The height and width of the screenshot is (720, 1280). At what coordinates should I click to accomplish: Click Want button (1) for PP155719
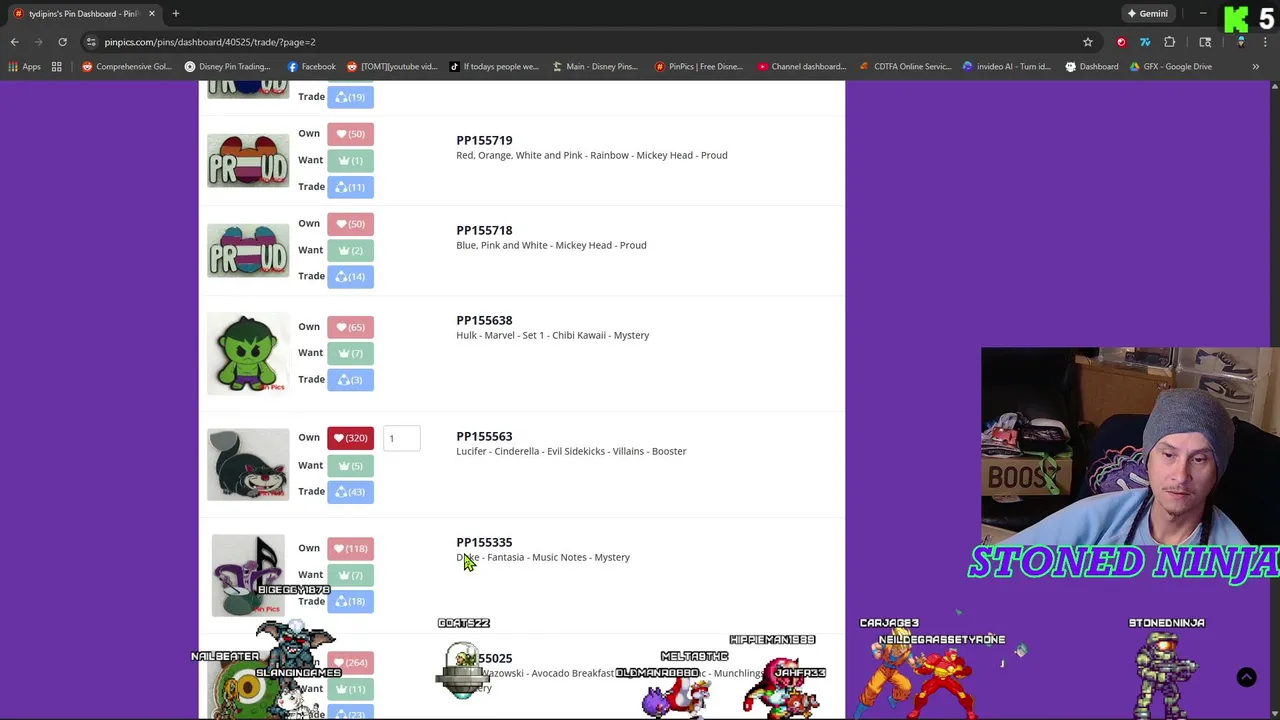pyautogui.click(x=350, y=160)
